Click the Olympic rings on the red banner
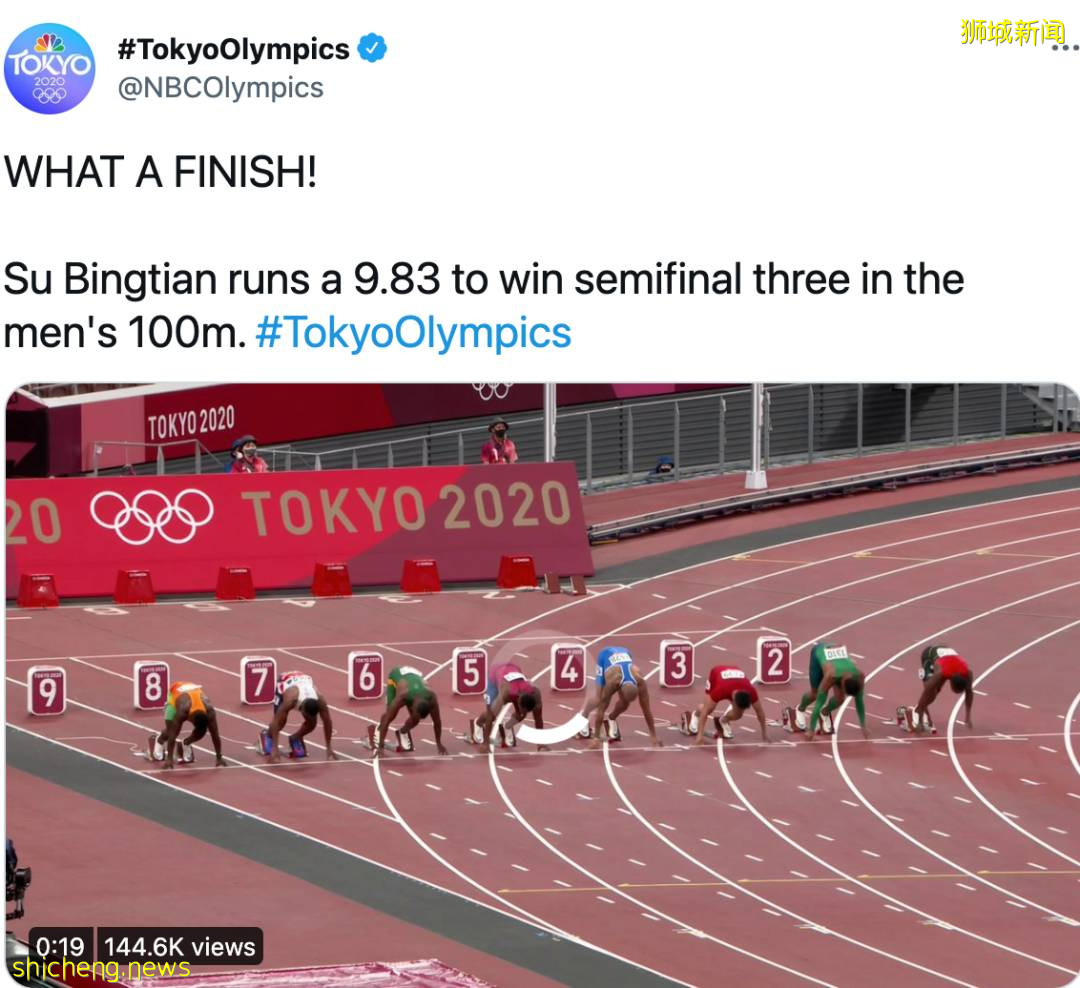This screenshot has height=988, width=1080. coord(151,515)
